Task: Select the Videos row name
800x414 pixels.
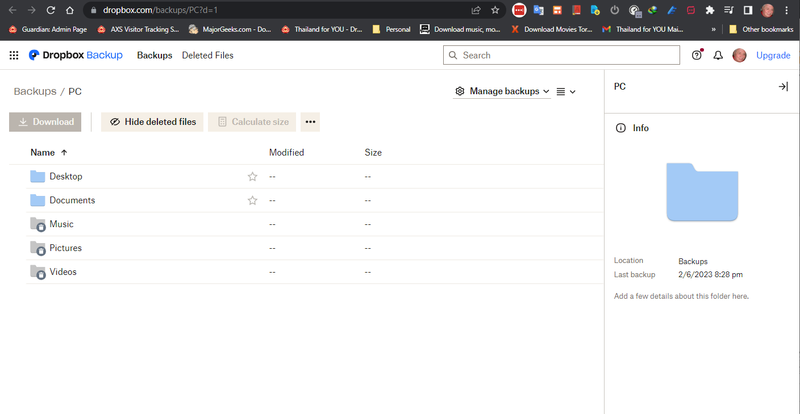Action: [x=63, y=272]
